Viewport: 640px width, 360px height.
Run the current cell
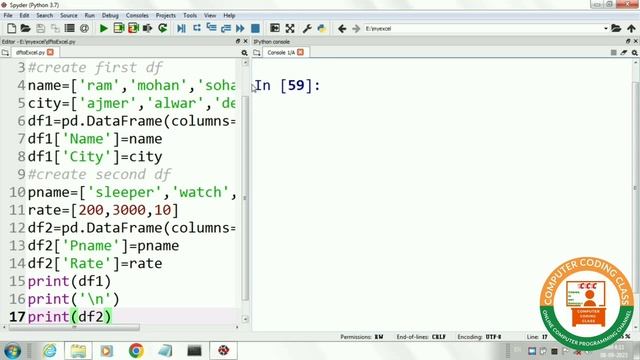(x=119, y=29)
